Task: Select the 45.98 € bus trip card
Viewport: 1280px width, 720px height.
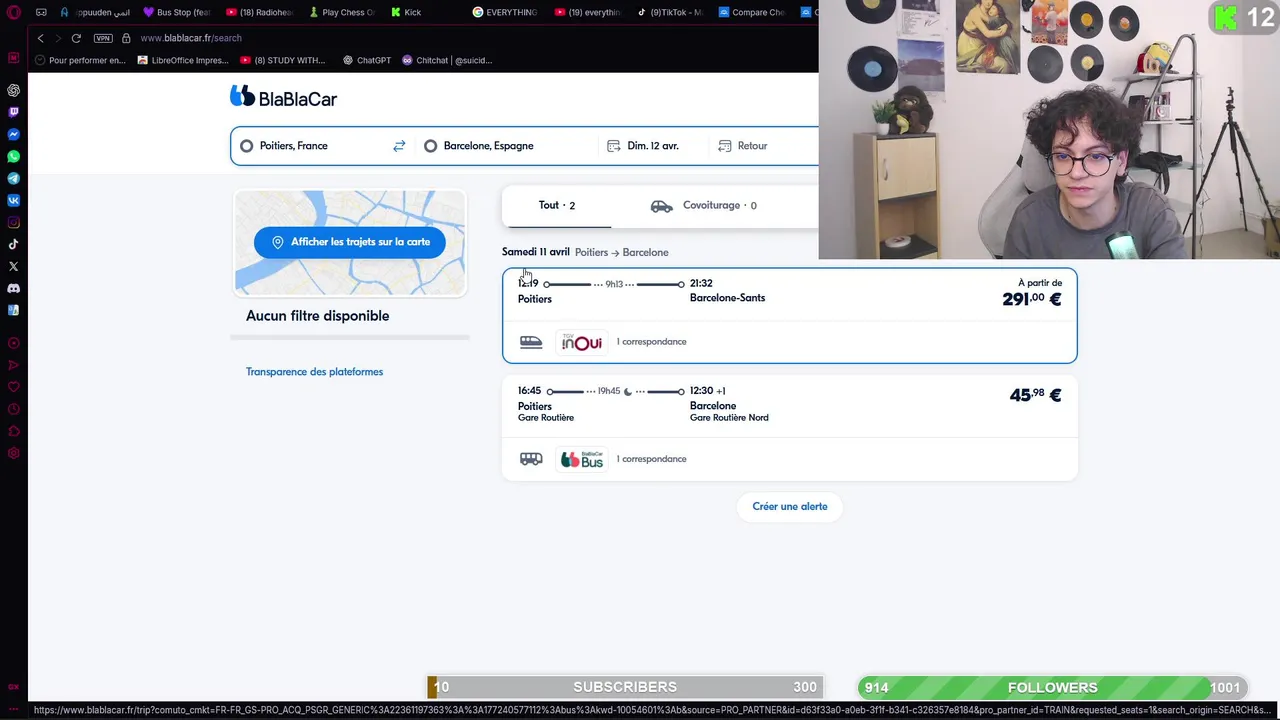Action: [790, 428]
